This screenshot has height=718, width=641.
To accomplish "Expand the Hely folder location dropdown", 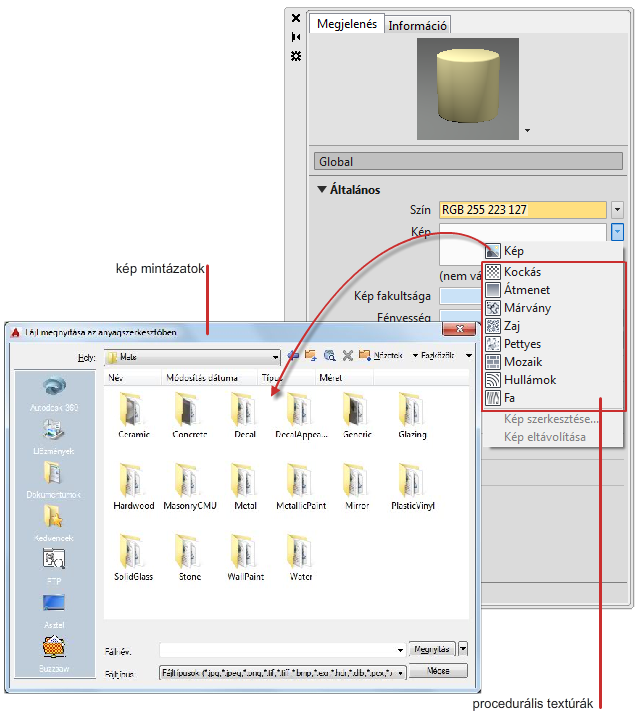I will 275,357.
